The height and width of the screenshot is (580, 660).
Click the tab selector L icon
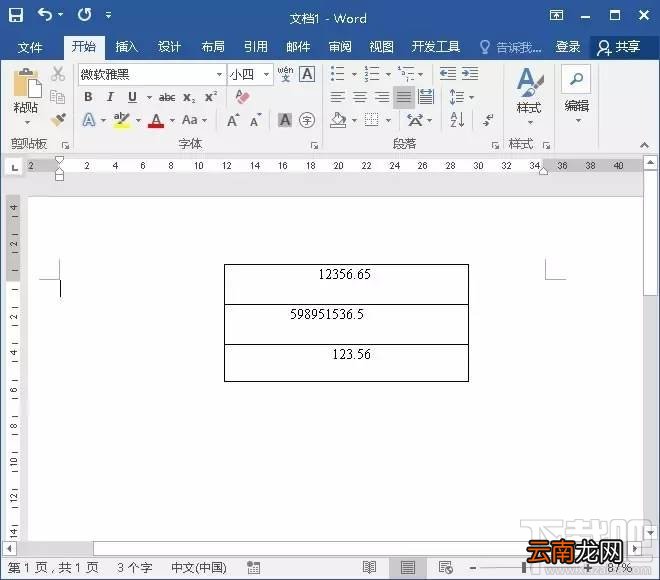[x=15, y=168]
